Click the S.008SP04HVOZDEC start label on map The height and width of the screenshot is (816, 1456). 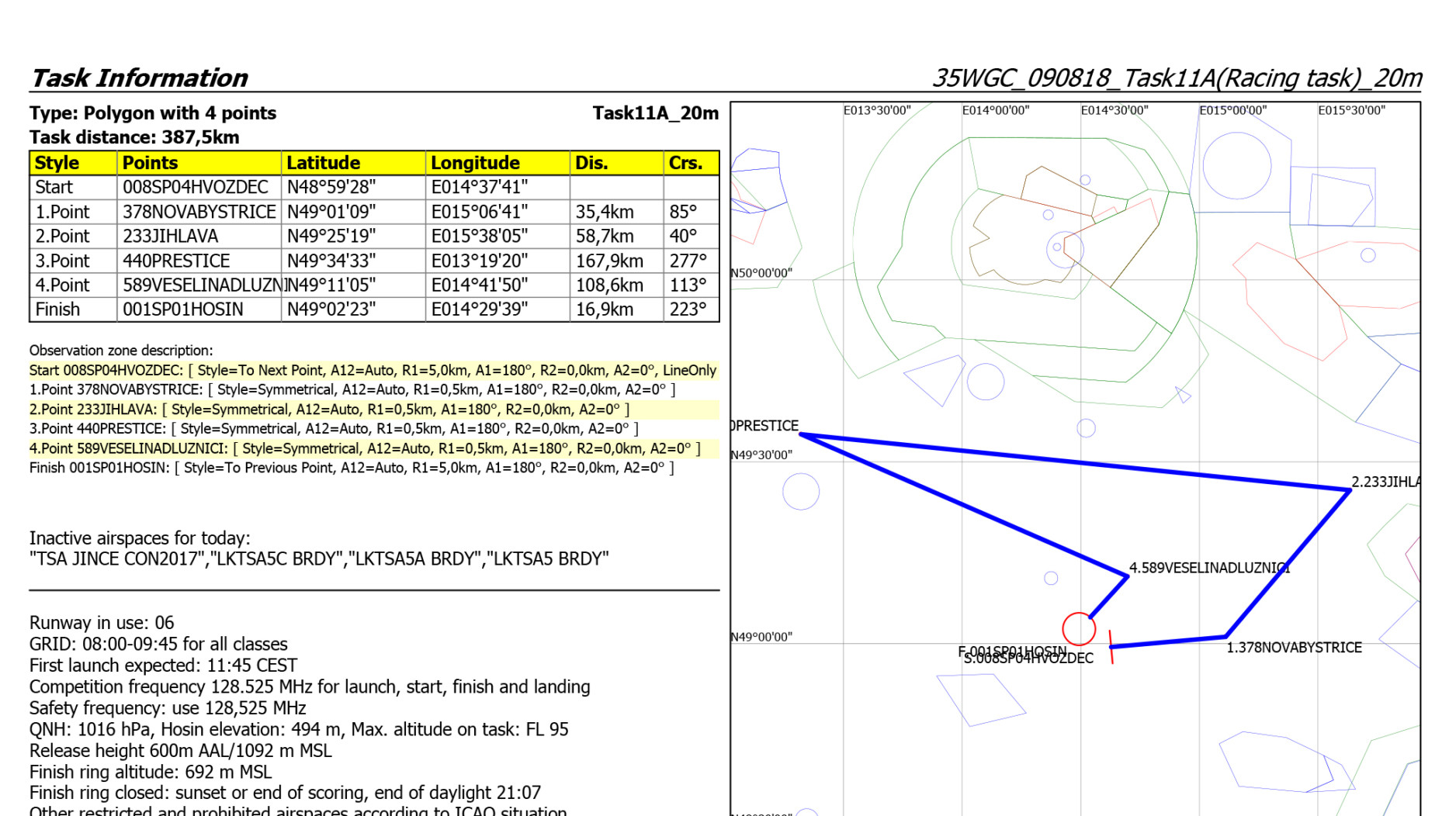[1029, 659]
